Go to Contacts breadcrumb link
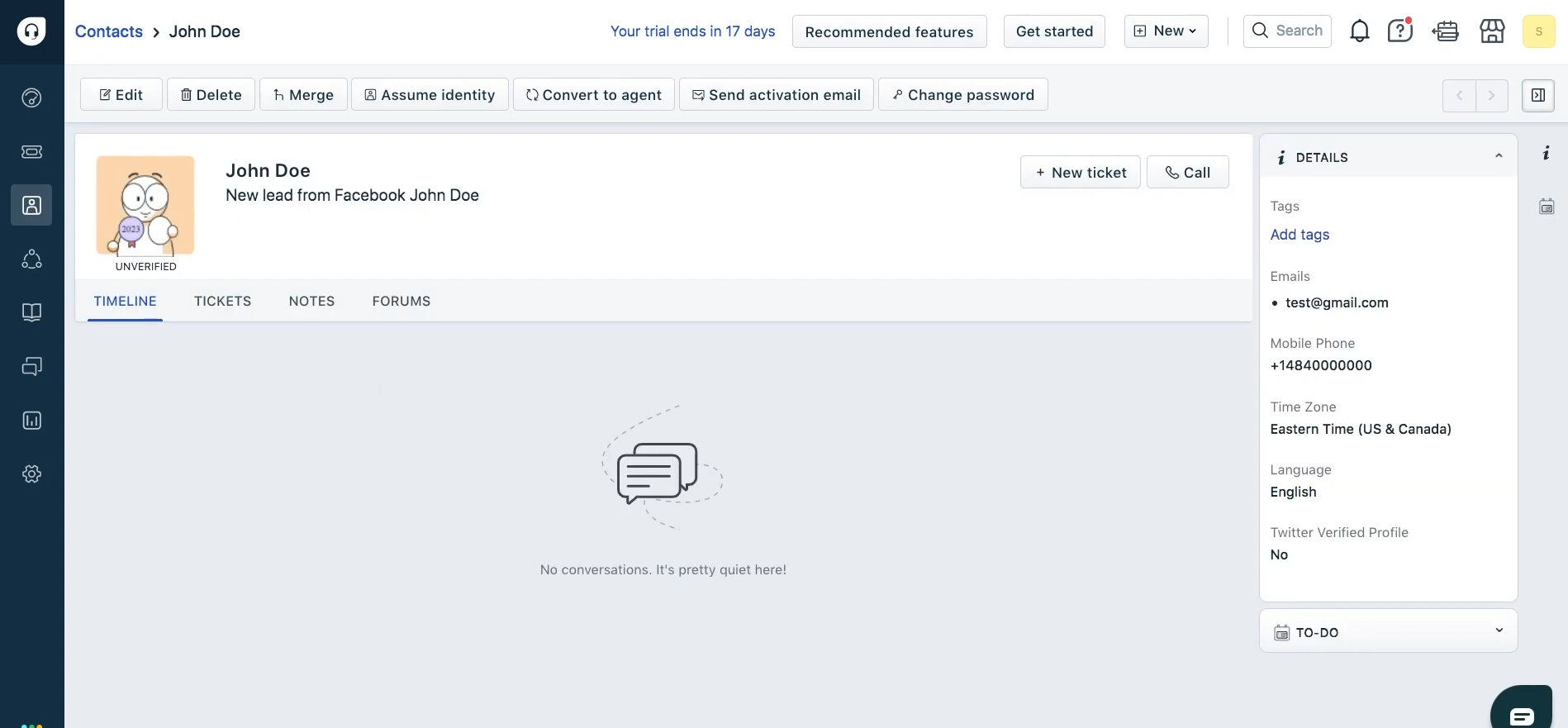The width and height of the screenshot is (1568, 728). pos(109,31)
